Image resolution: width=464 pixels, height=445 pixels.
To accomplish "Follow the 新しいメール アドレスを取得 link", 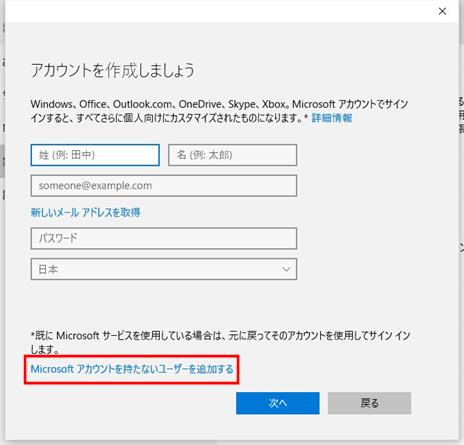I will click(85, 212).
